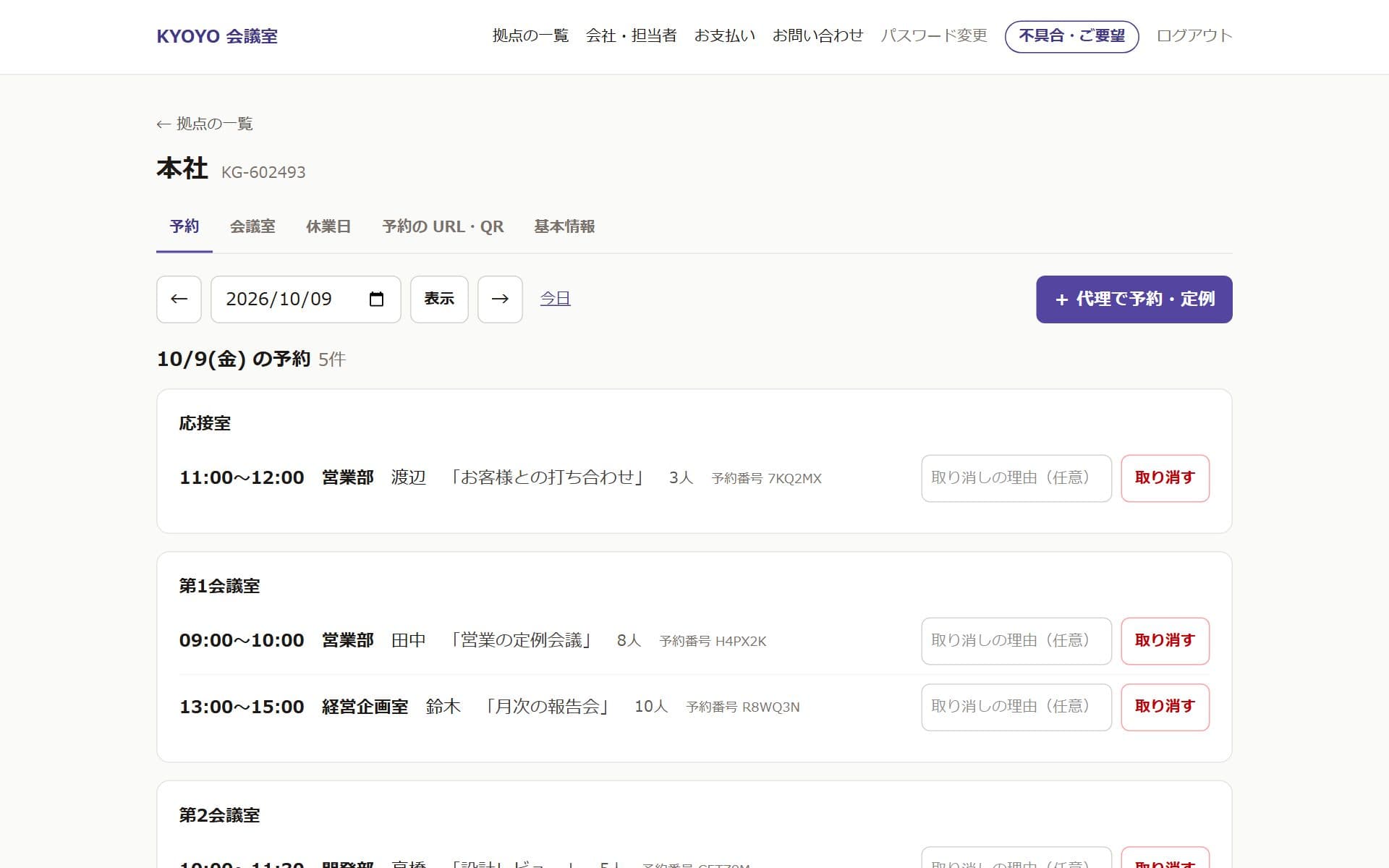Click 「月次の報告会」 title
This screenshot has height=868, width=1389.
(548, 706)
